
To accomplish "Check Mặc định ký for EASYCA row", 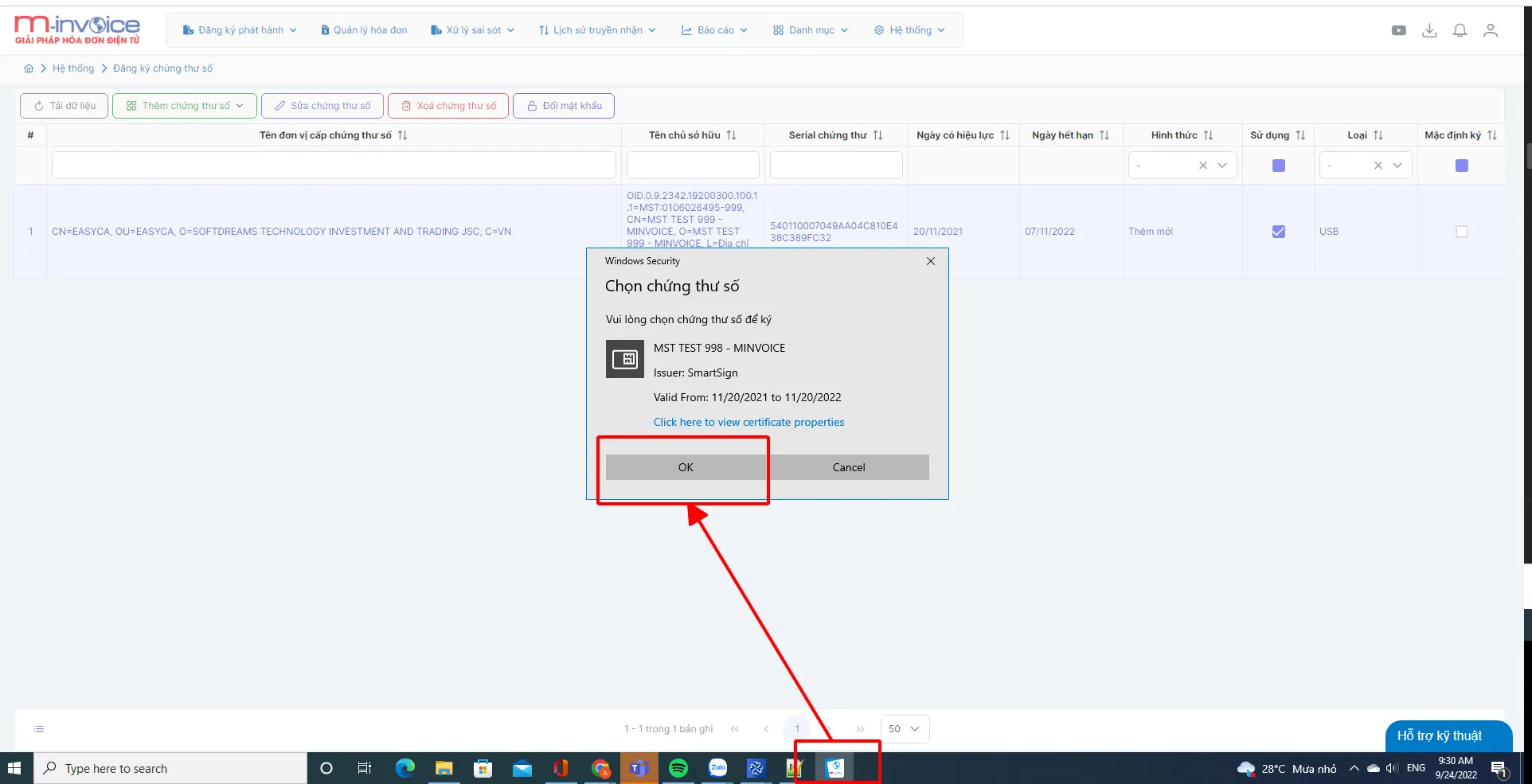I will coord(1462,232).
